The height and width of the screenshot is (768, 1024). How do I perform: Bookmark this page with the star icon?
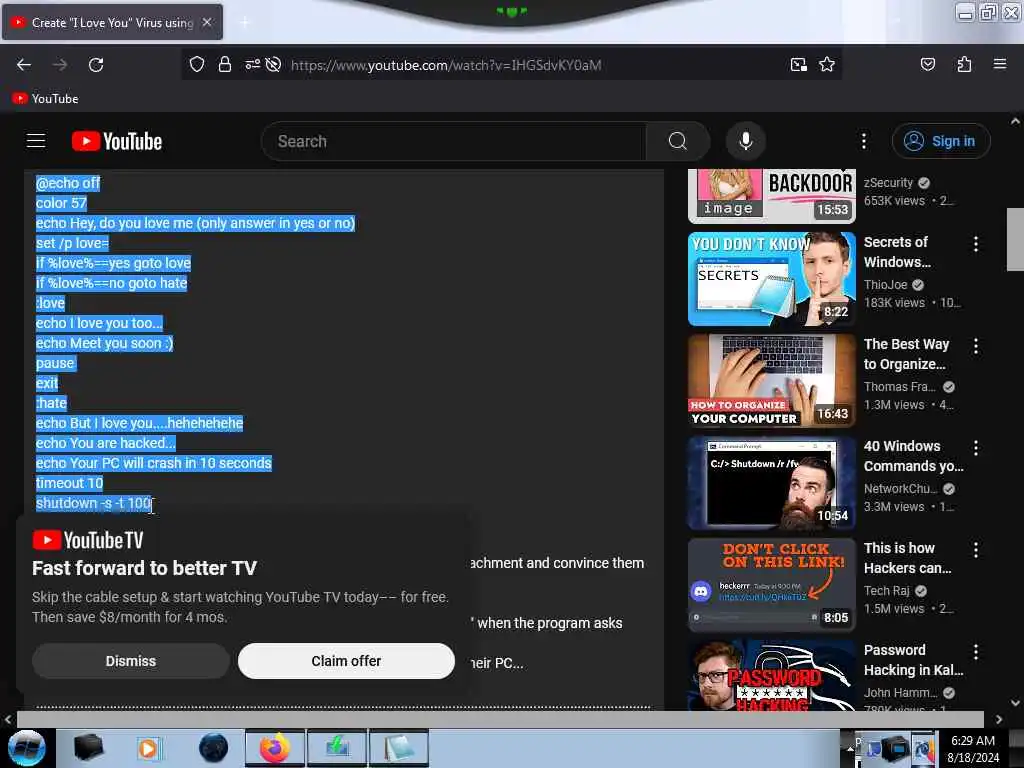click(827, 65)
